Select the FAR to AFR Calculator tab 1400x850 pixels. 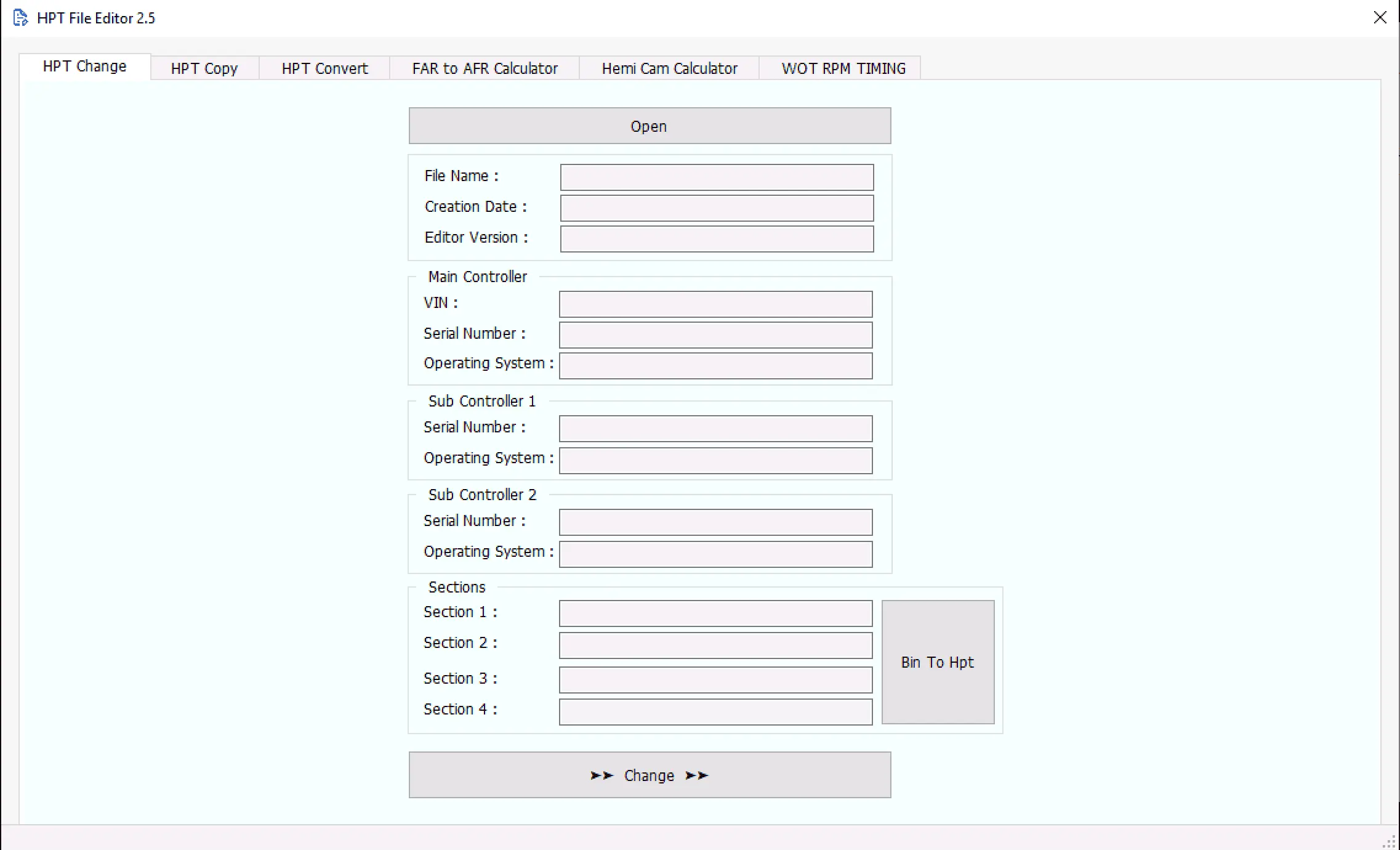pyautogui.click(x=485, y=68)
